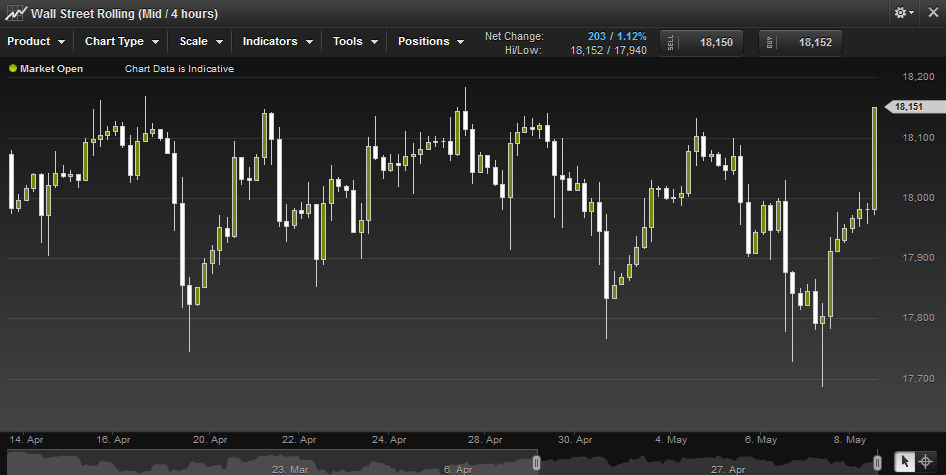946x475 pixels.
Task: Enable the crosshair cursor tool
Action: (926, 462)
